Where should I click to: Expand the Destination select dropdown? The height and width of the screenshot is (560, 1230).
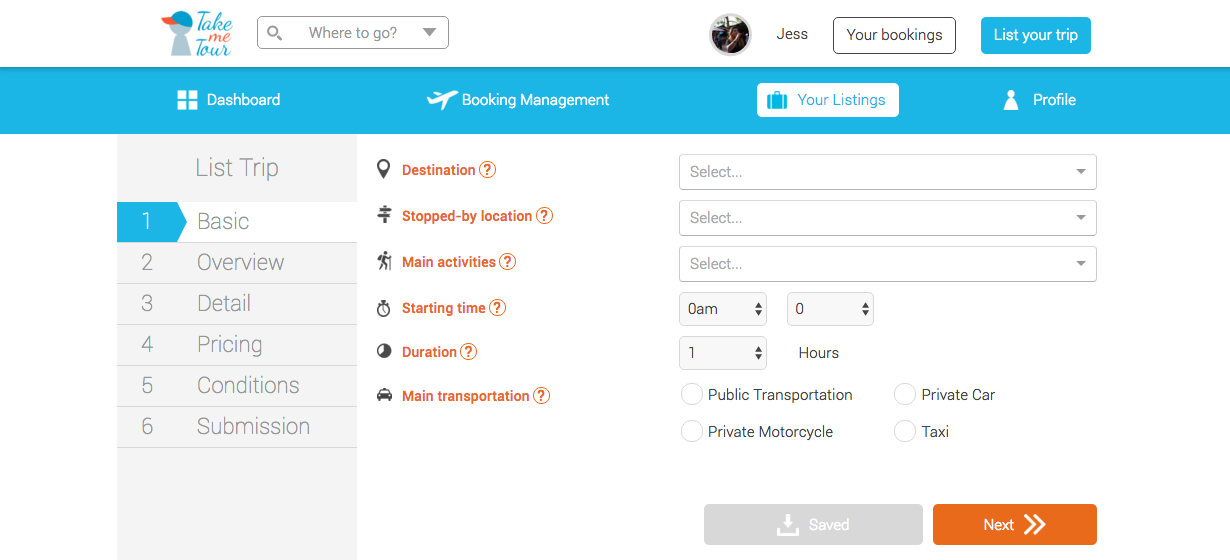888,172
